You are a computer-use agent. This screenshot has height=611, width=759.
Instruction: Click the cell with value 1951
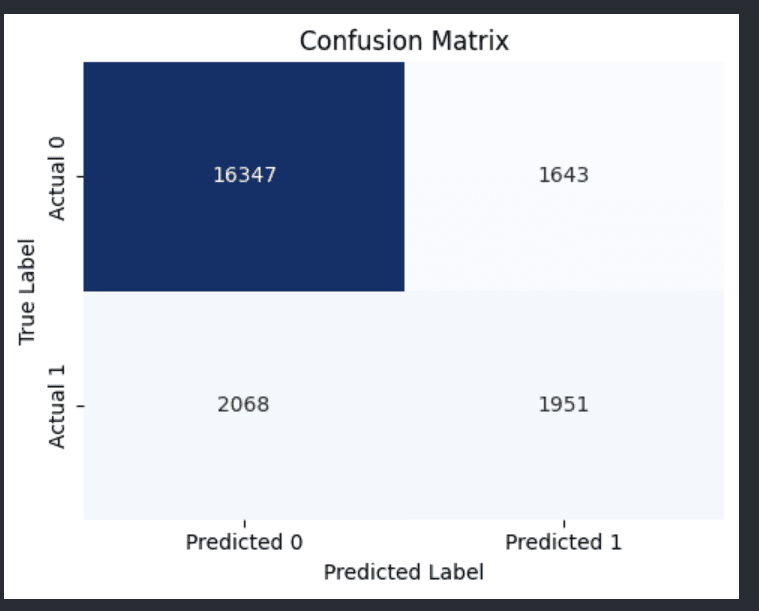tap(564, 406)
